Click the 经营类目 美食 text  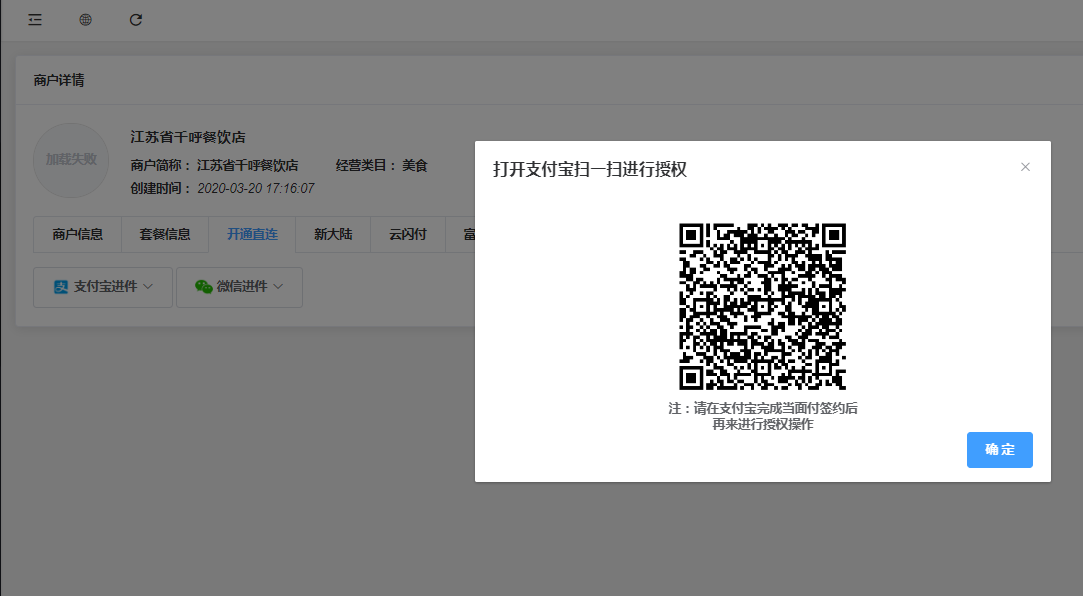pyautogui.click(x=382, y=166)
